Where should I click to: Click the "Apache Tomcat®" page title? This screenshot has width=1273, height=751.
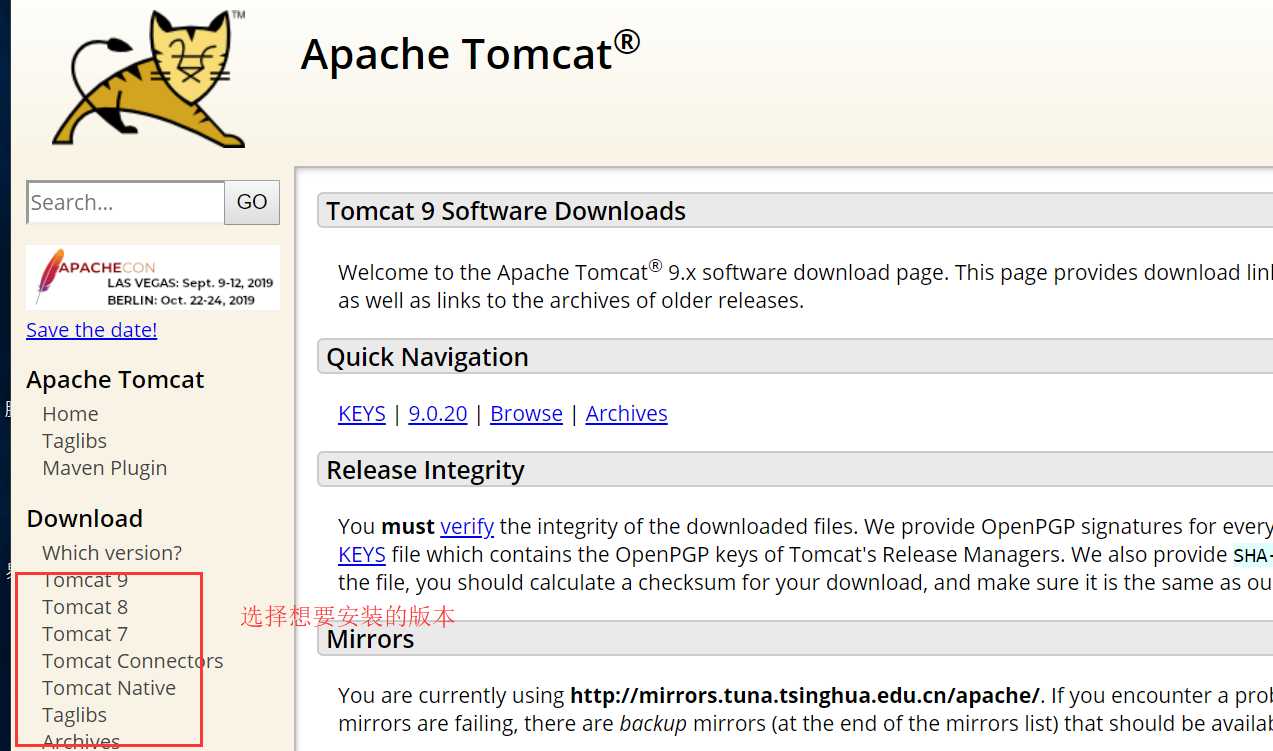470,51
